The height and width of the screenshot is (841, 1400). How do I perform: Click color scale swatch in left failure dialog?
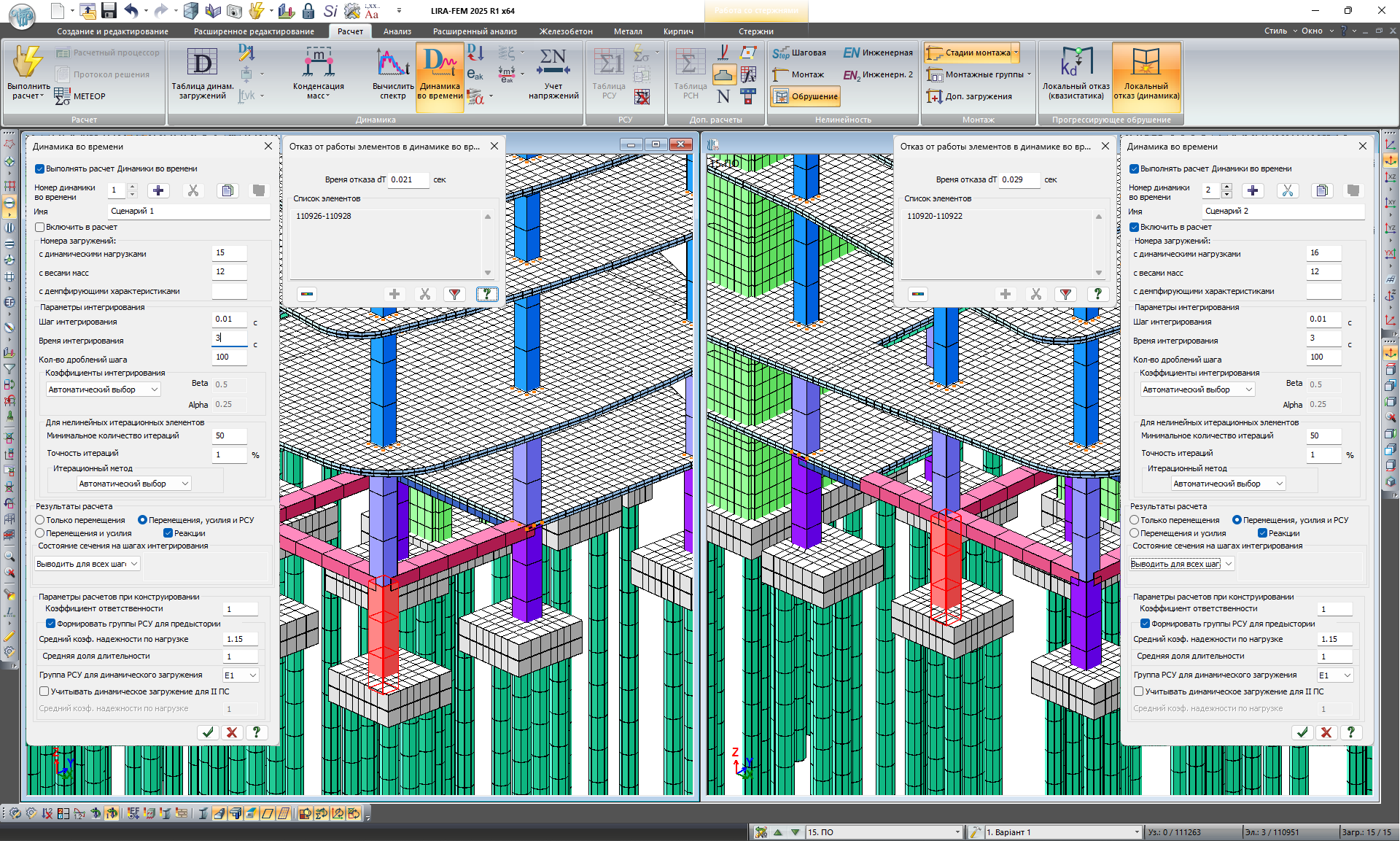coord(307,294)
